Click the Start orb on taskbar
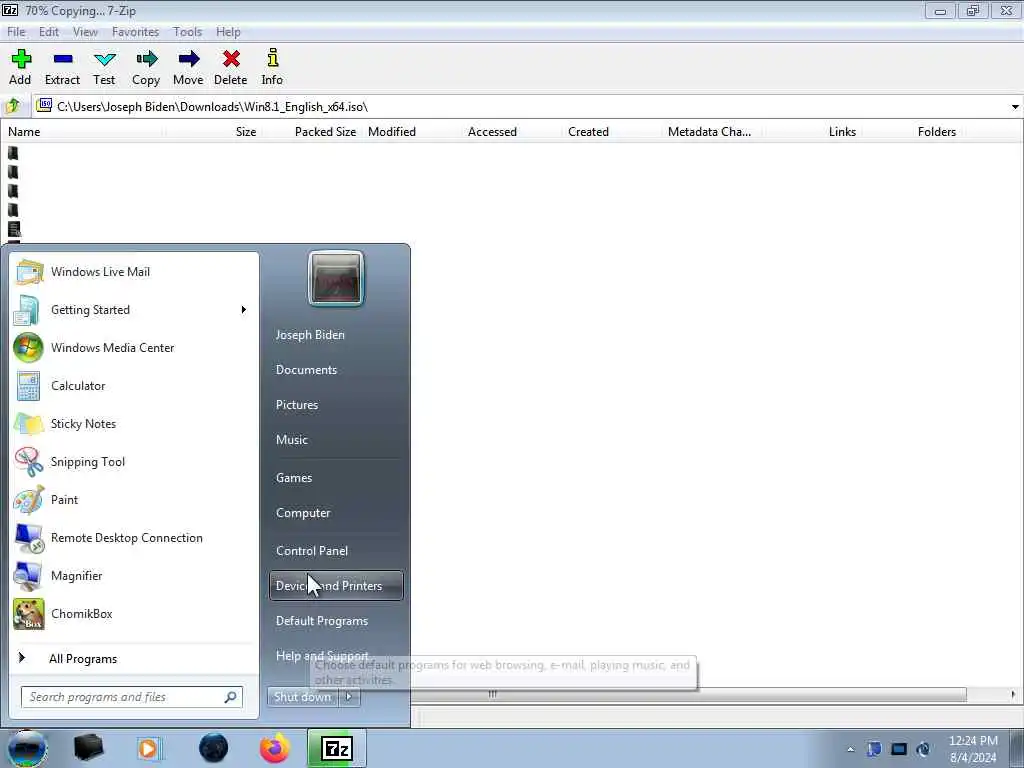 26,748
